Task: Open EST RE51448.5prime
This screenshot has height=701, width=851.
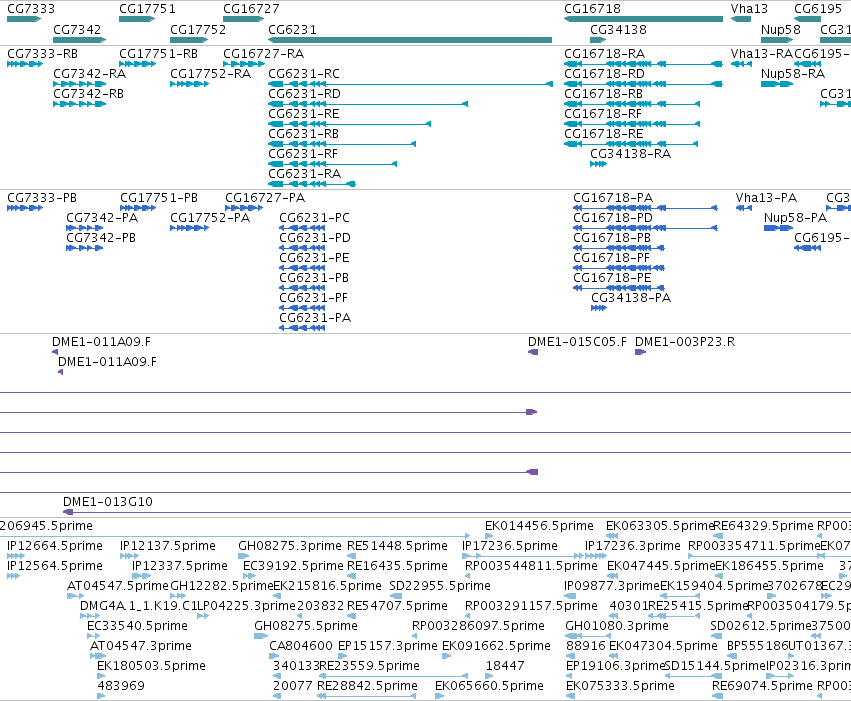Action: [397, 546]
